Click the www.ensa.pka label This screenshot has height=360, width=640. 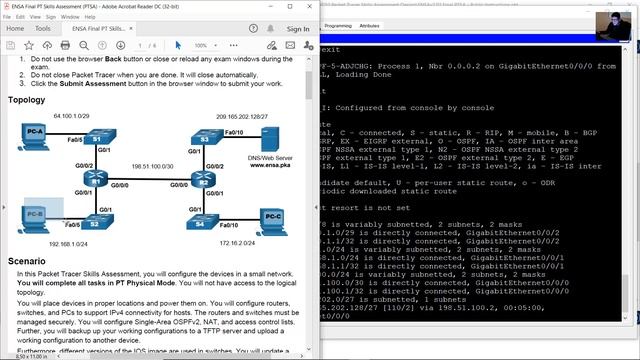(x=270, y=165)
